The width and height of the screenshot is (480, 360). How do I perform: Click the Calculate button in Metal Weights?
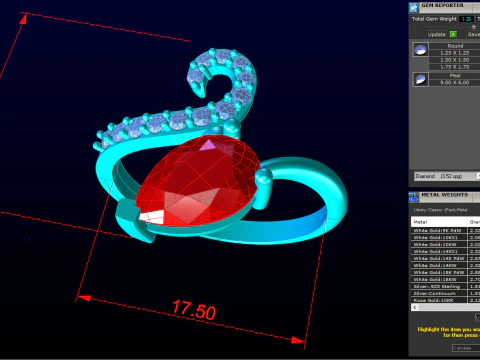click(466, 348)
